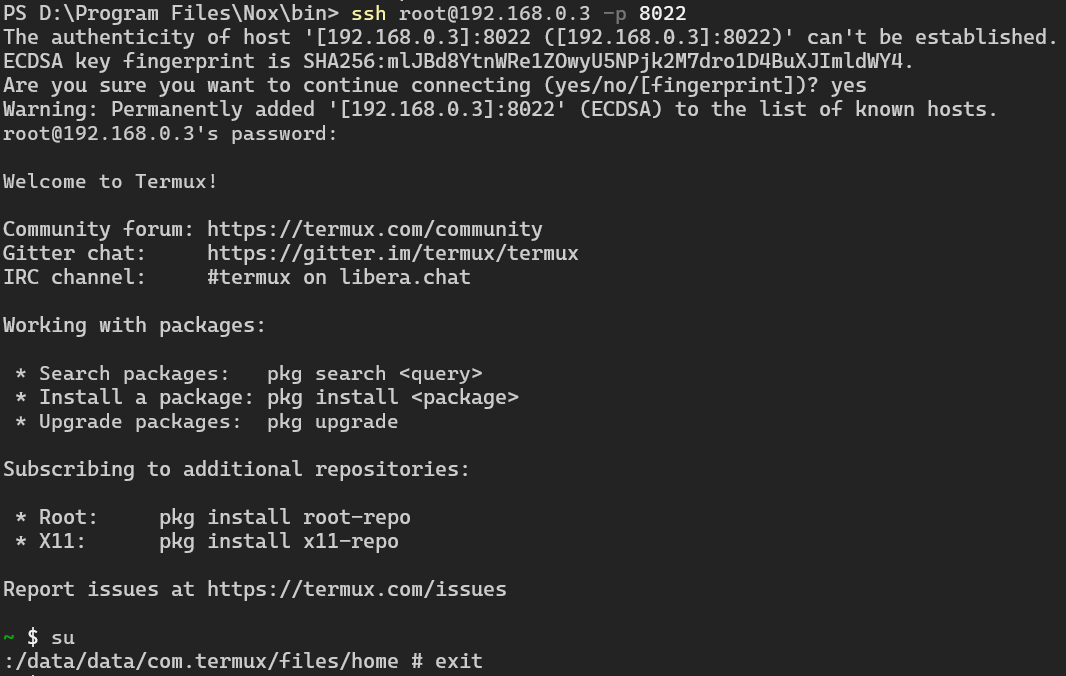
Task: Click port number 8022 in the ssh command
Action: (663, 14)
